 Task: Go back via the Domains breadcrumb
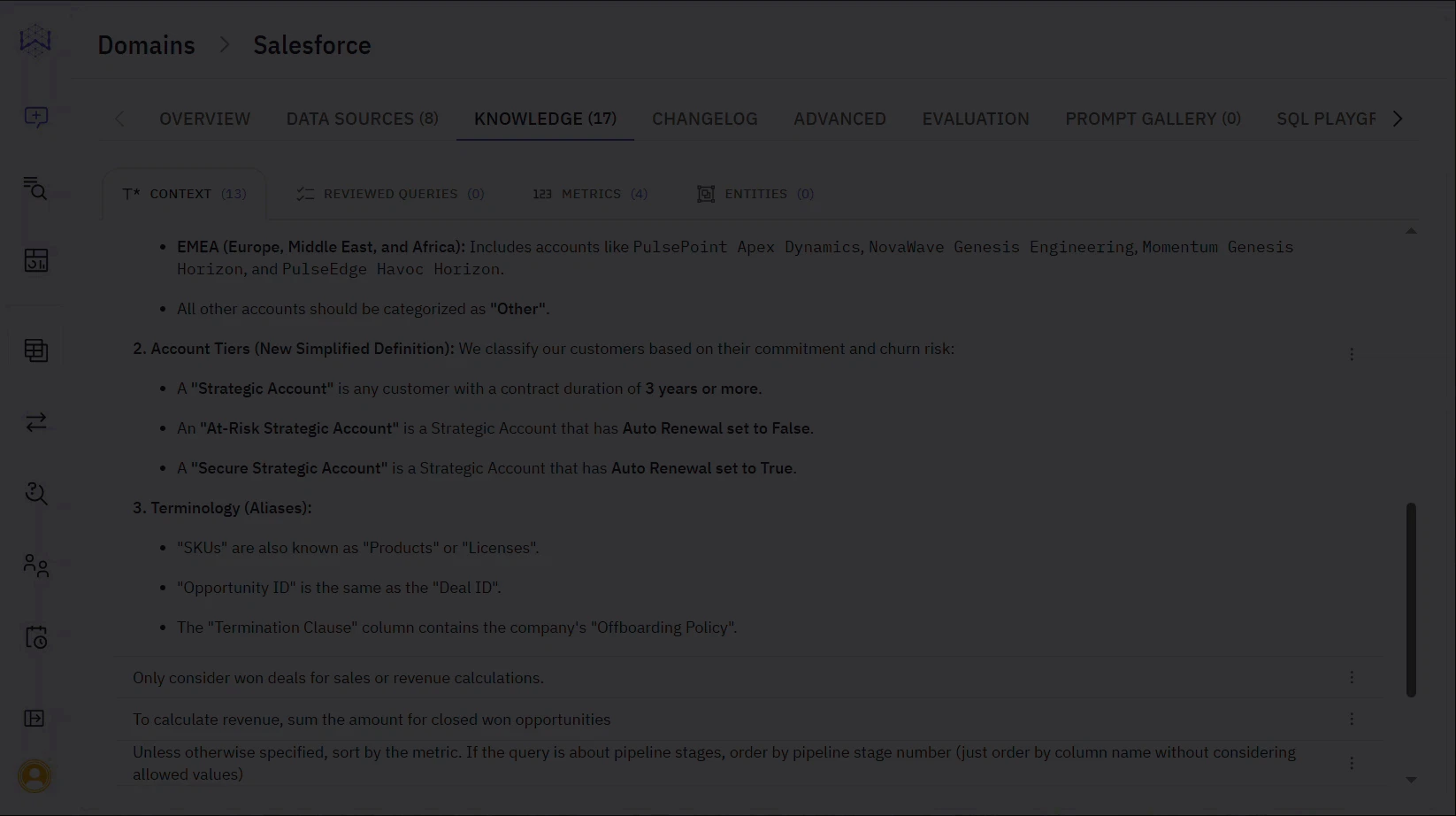146,44
